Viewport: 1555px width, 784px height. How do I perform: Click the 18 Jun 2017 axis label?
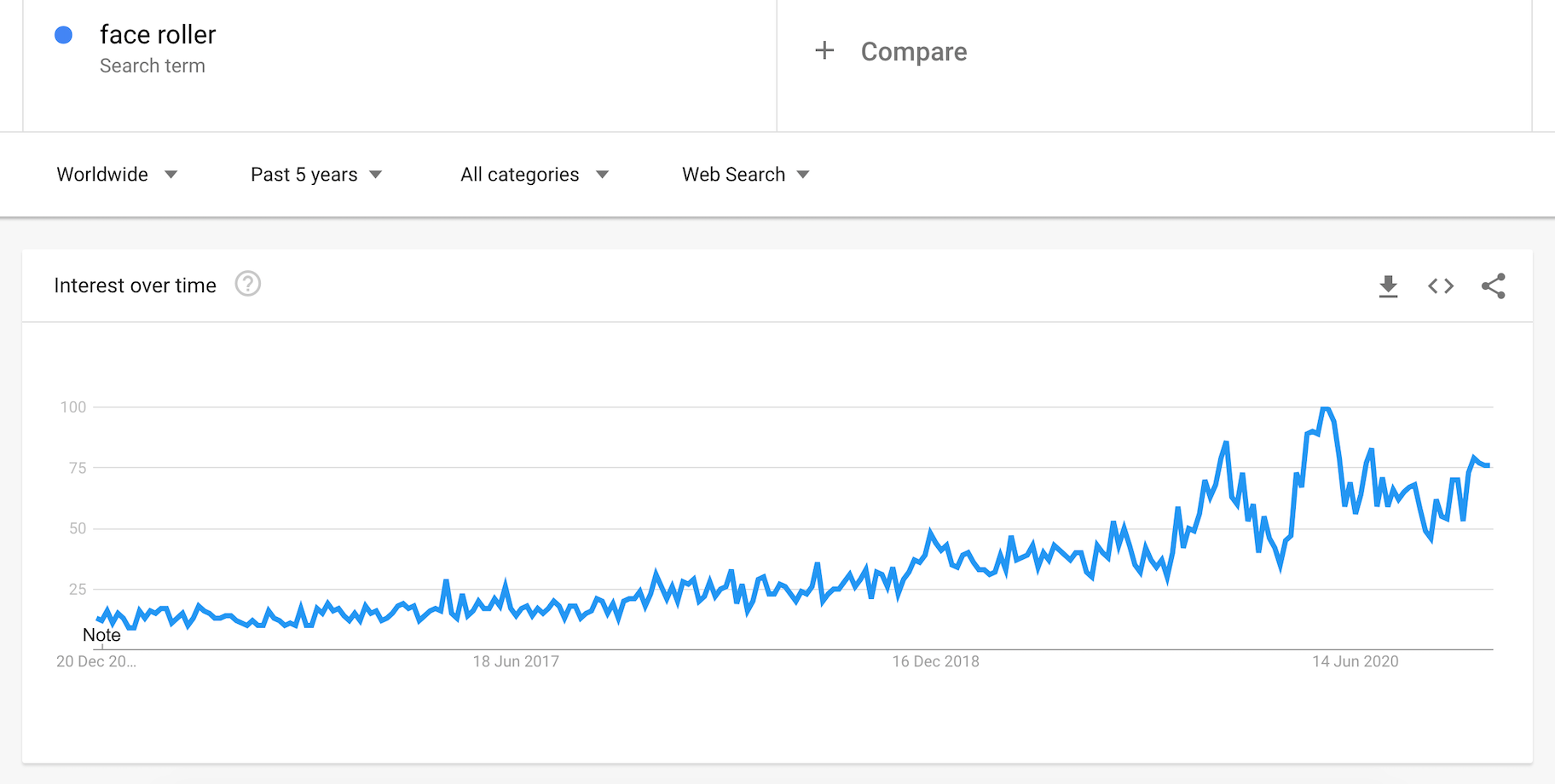tap(516, 661)
